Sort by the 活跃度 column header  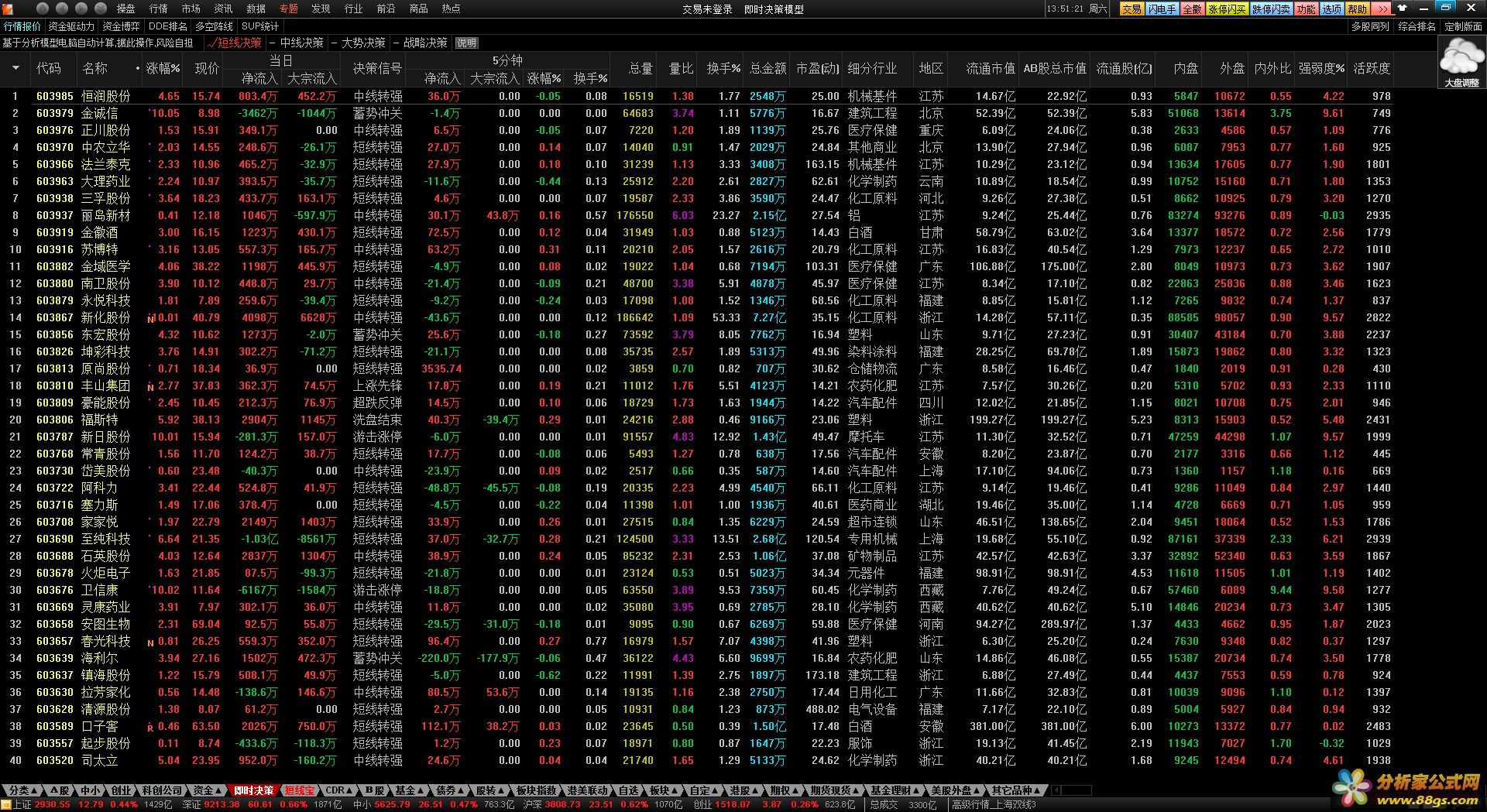1372,68
